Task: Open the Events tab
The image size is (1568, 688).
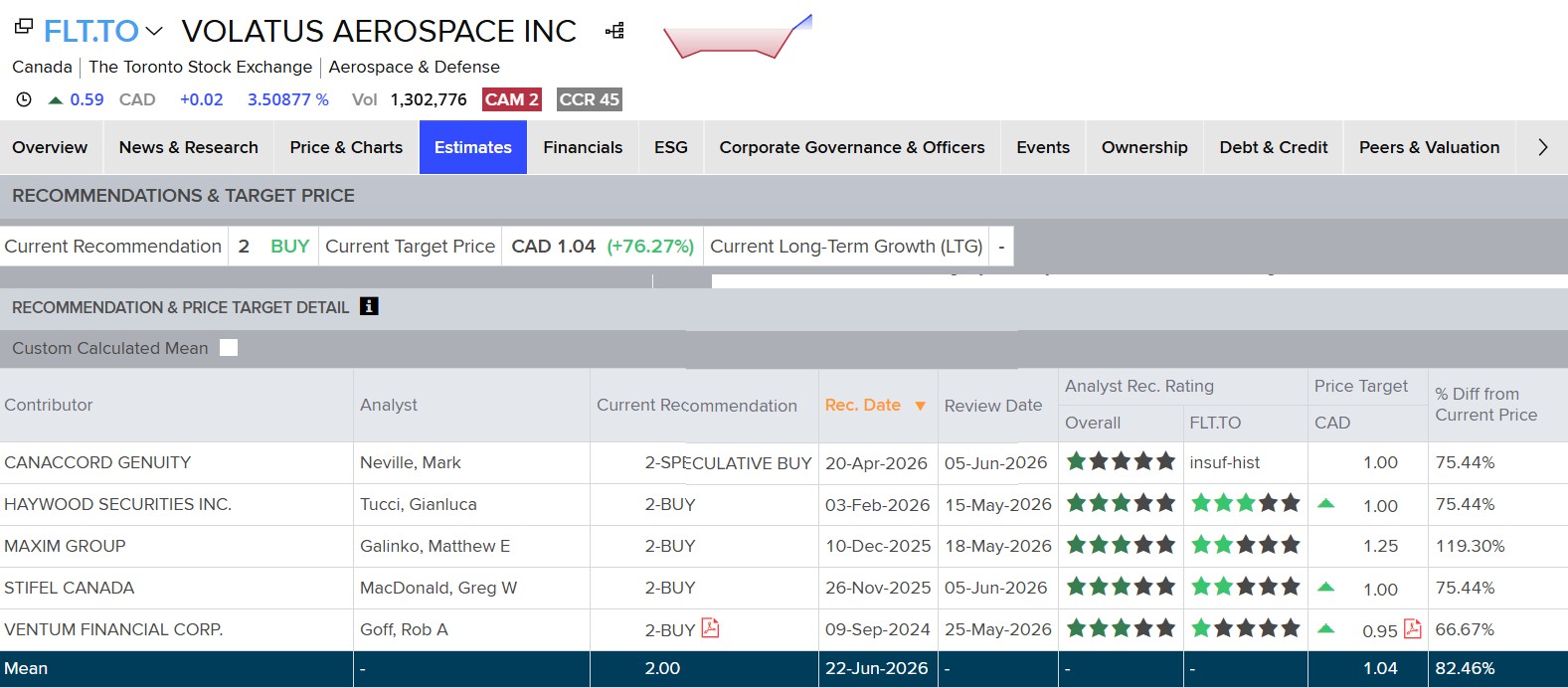Action: pyautogui.click(x=1043, y=147)
